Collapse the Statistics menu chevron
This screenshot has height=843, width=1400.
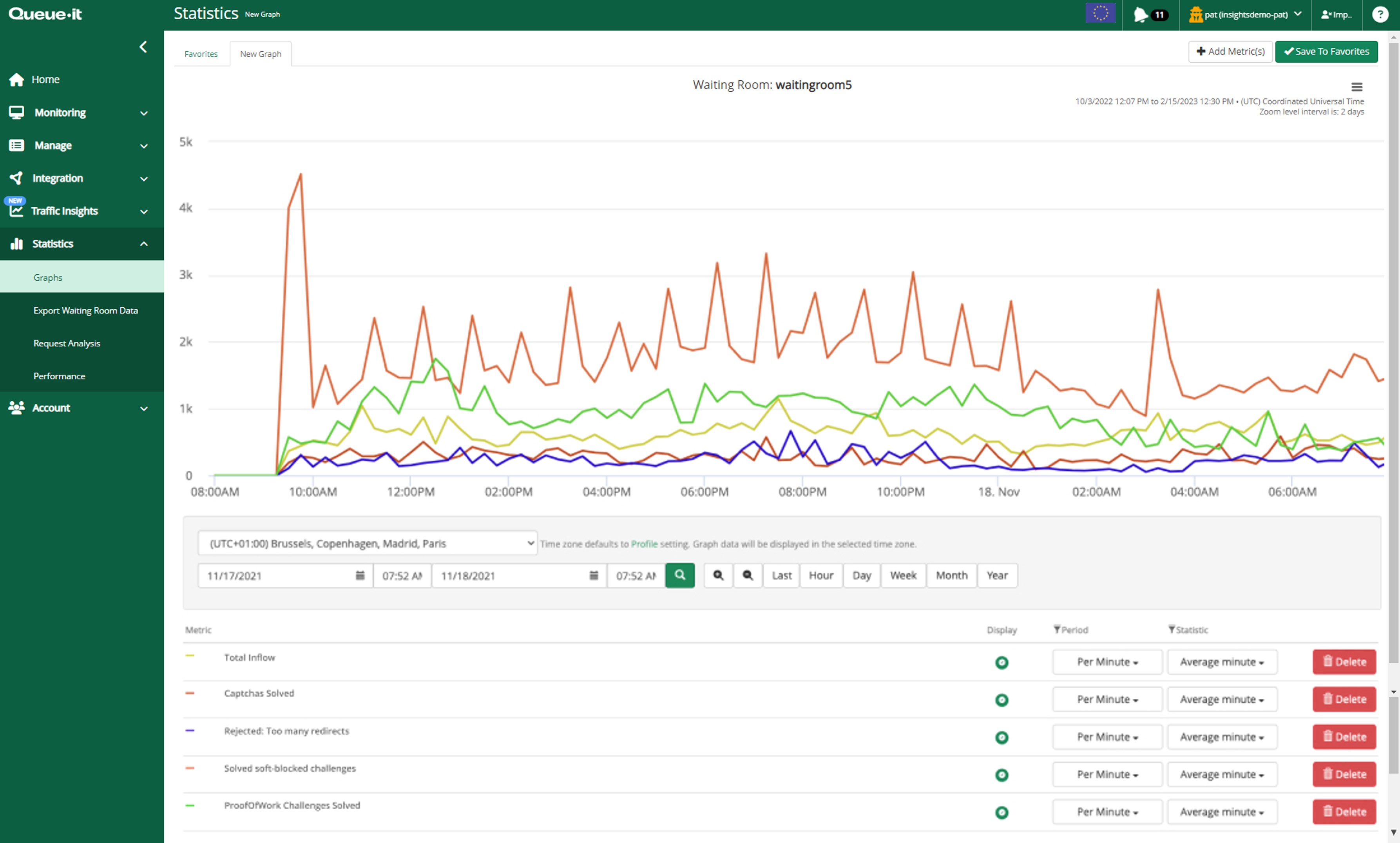pyautogui.click(x=144, y=244)
